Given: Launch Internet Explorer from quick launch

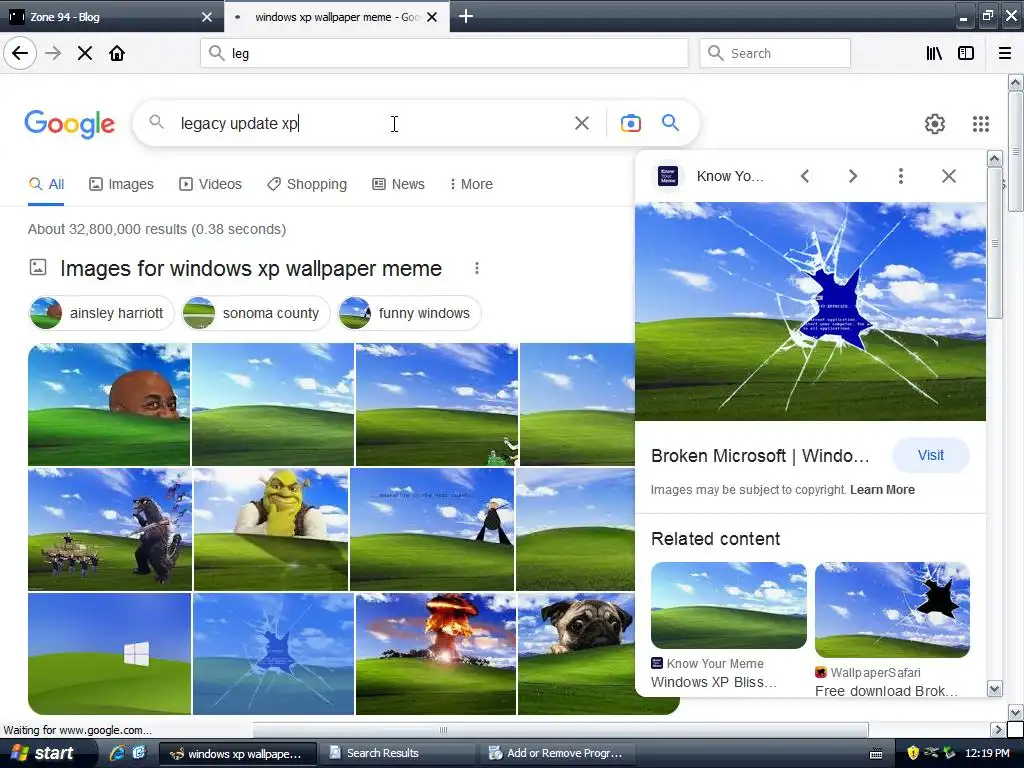Looking at the screenshot, I should 117,753.
